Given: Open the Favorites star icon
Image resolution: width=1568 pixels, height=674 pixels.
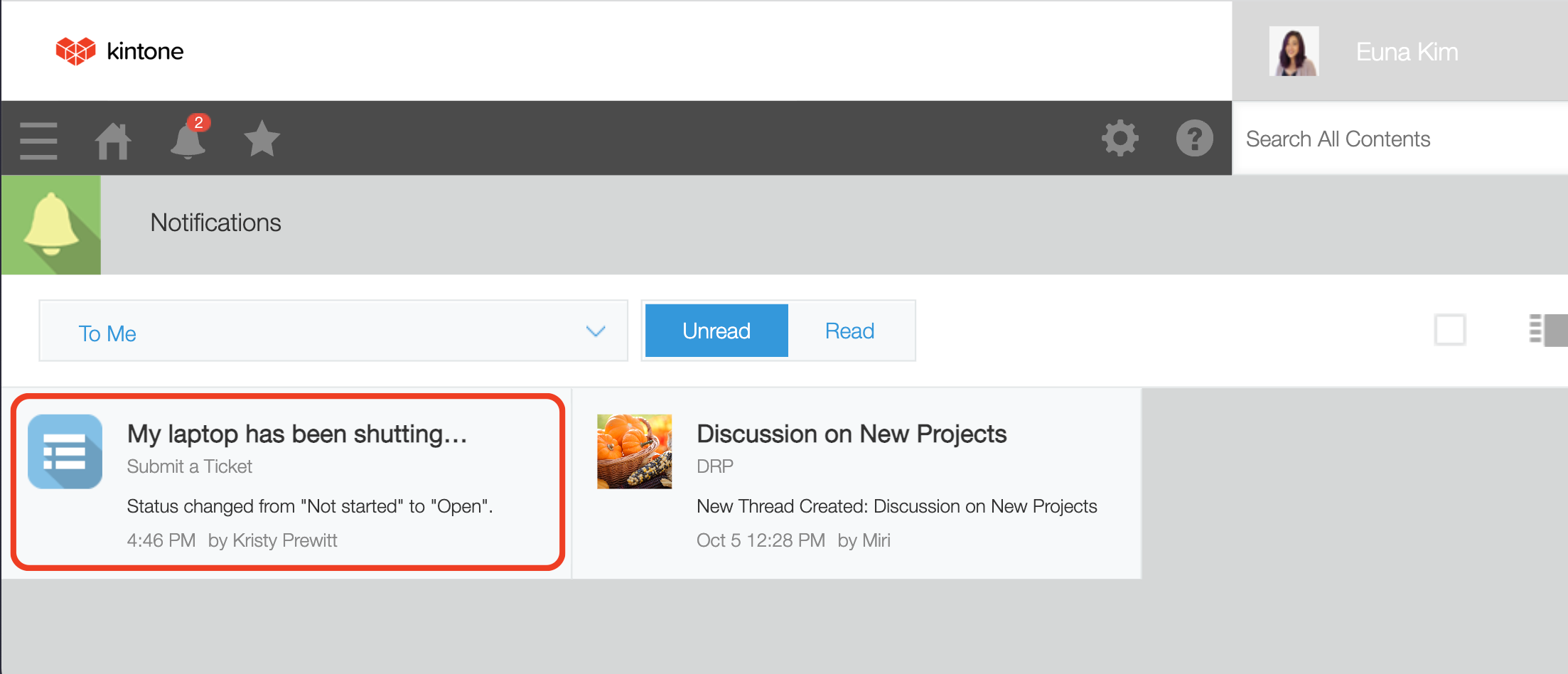Looking at the screenshot, I should coord(262,138).
